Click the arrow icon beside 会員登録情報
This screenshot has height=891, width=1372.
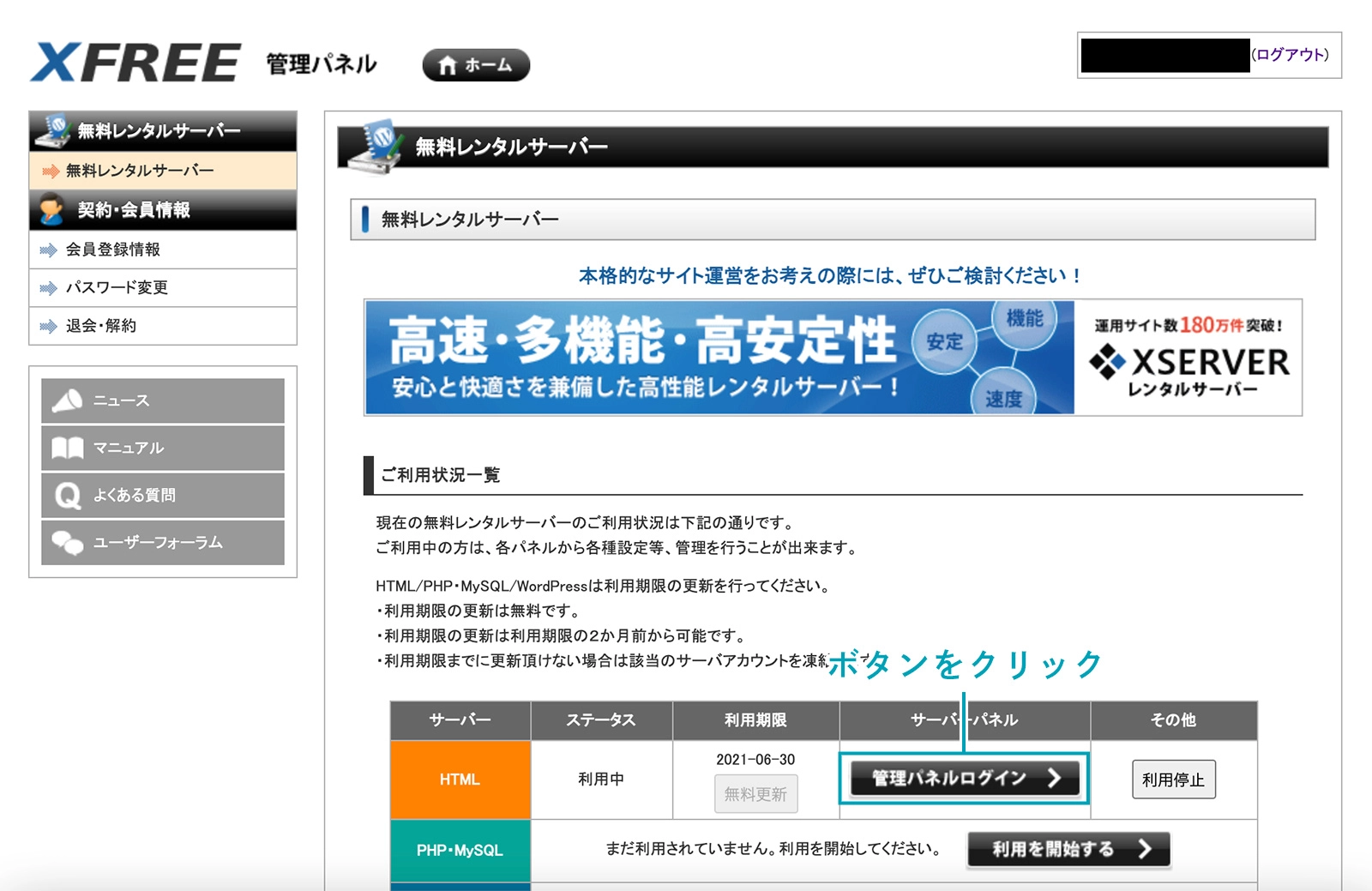click(48, 250)
